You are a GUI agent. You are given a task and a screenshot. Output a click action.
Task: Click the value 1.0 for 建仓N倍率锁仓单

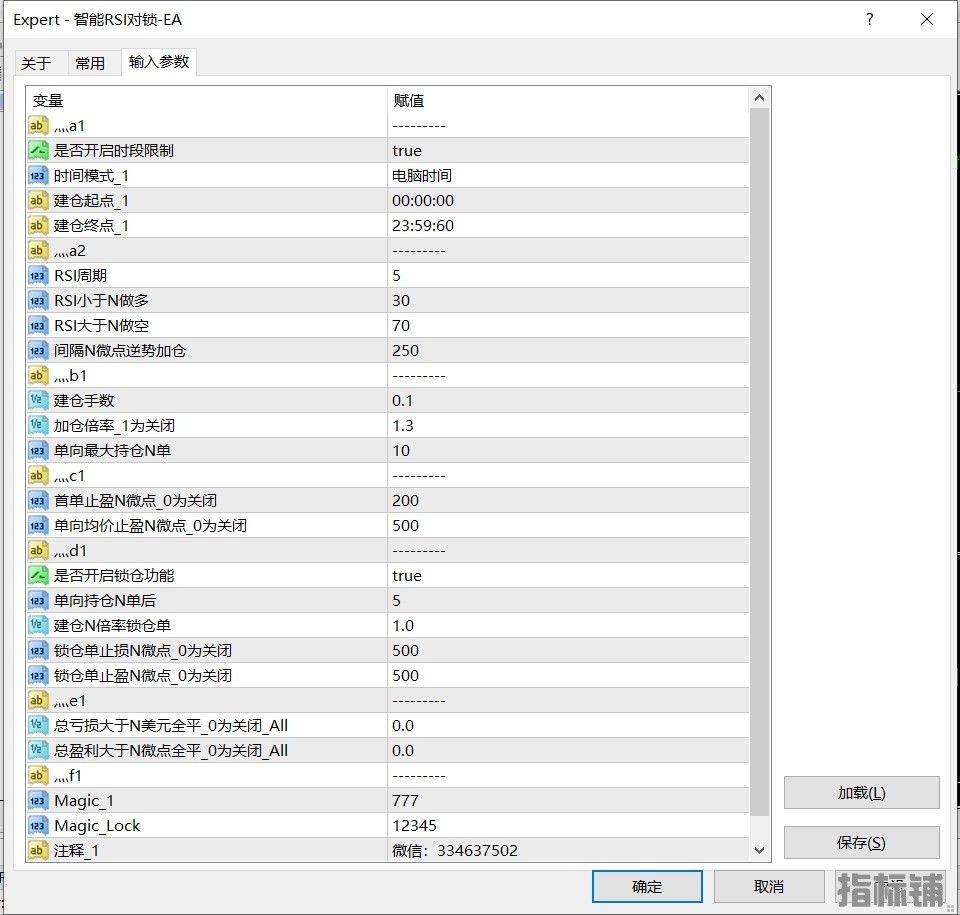click(403, 625)
